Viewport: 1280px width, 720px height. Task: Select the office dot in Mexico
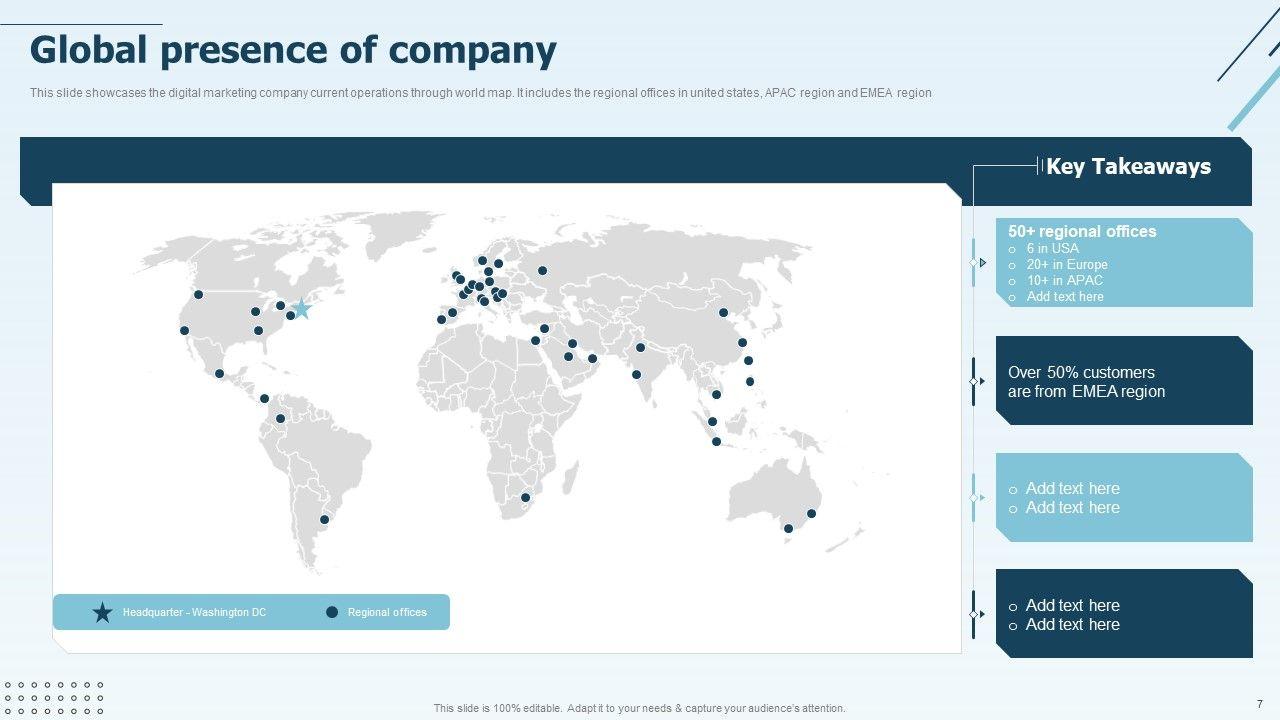click(219, 373)
